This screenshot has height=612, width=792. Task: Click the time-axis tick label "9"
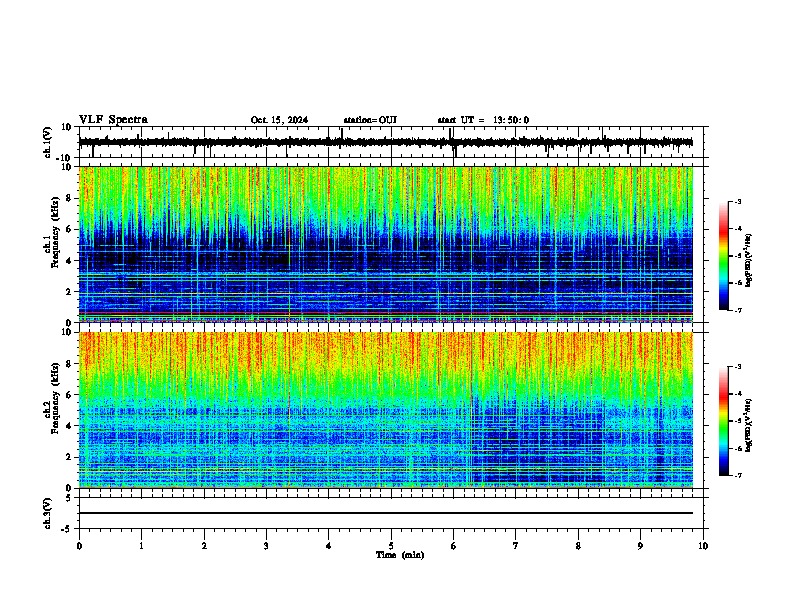click(x=640, y=546)
